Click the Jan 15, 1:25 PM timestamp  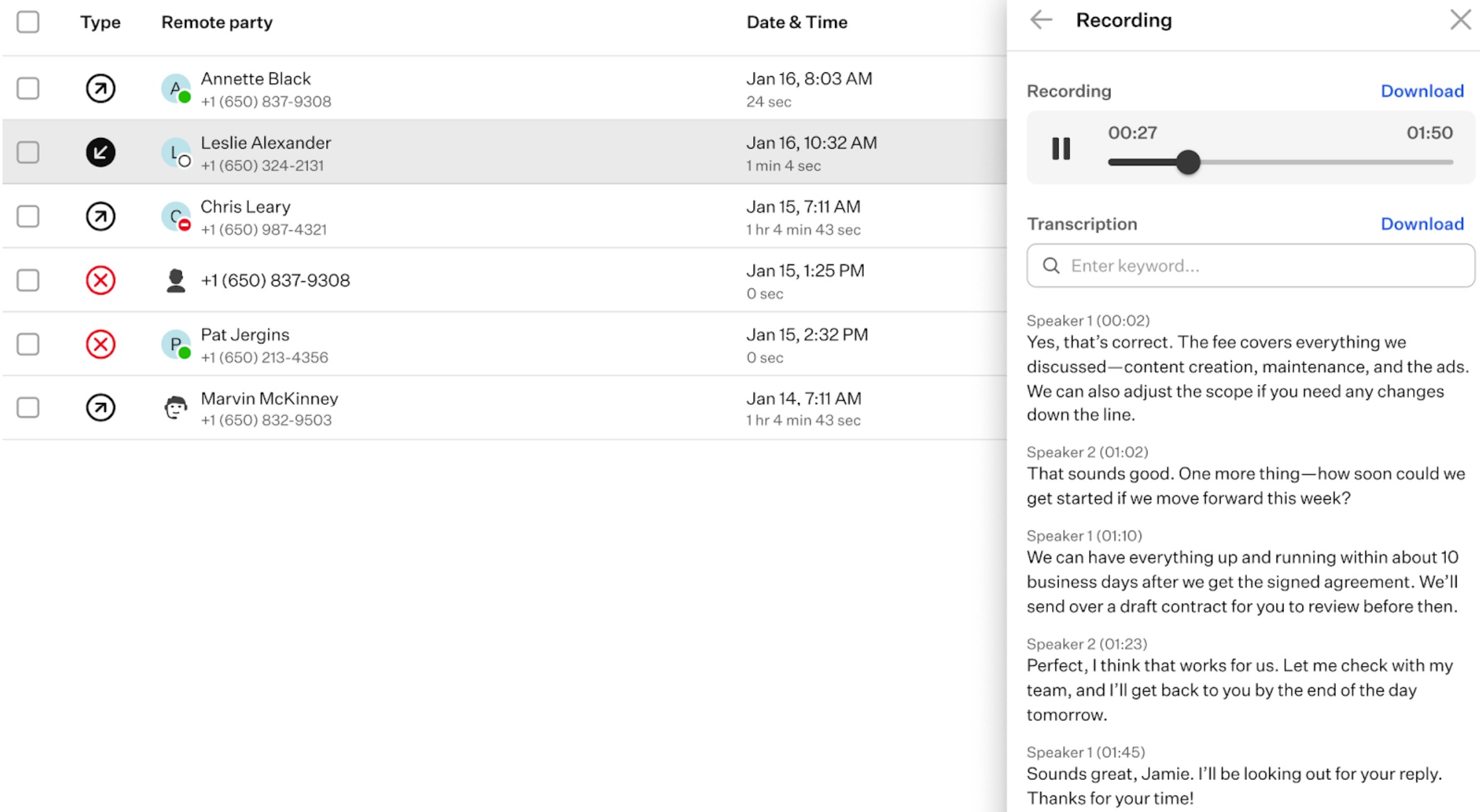(x=805, y=271)
